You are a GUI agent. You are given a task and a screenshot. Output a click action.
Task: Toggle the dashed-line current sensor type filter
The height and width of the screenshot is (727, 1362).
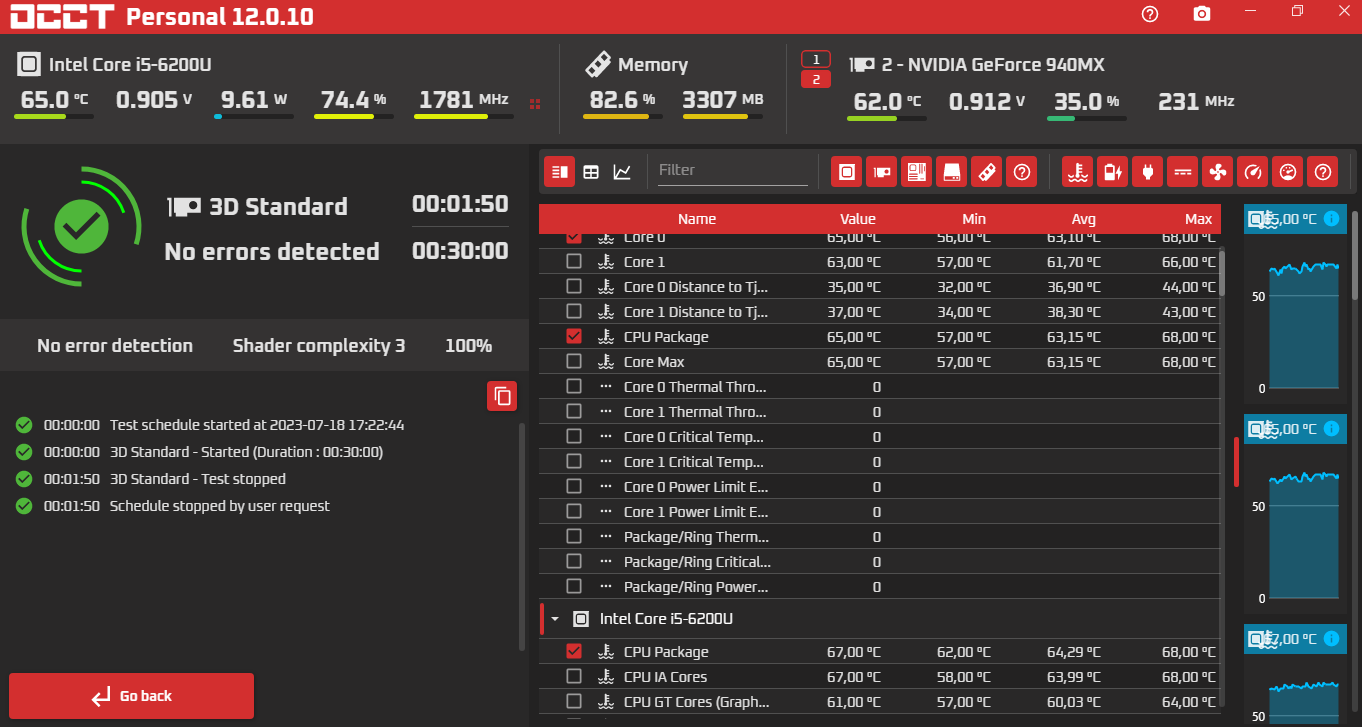pos(1183,171)
